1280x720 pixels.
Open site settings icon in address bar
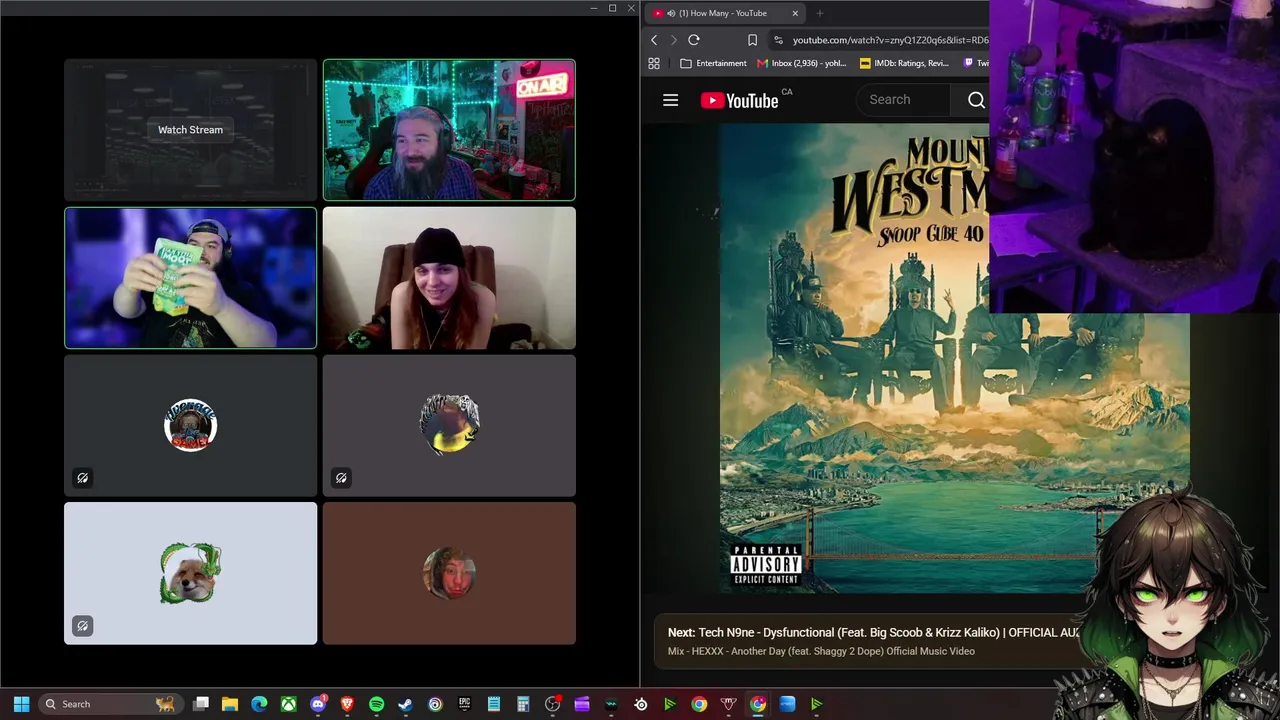[x=778, y=40]
